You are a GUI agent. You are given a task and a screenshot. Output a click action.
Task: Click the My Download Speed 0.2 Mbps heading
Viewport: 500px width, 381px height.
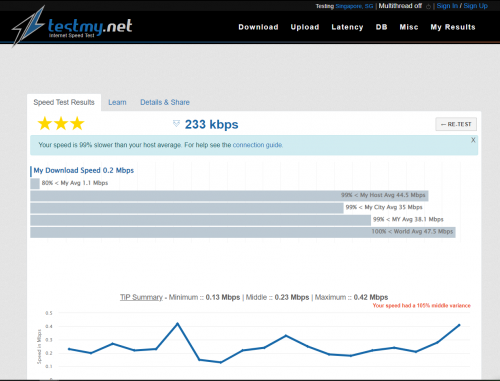pos(83,170)
